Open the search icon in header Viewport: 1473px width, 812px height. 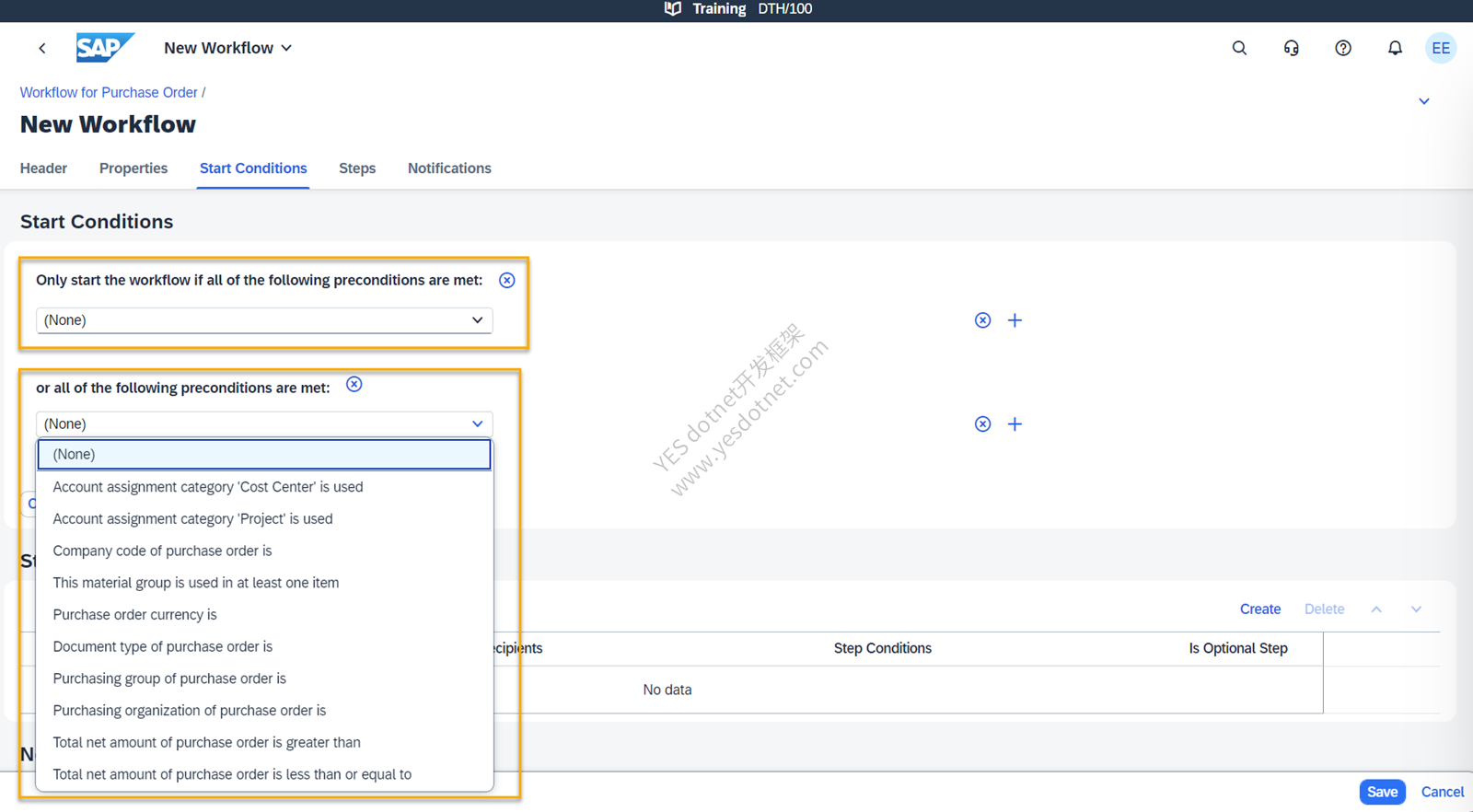point(1239,48)
